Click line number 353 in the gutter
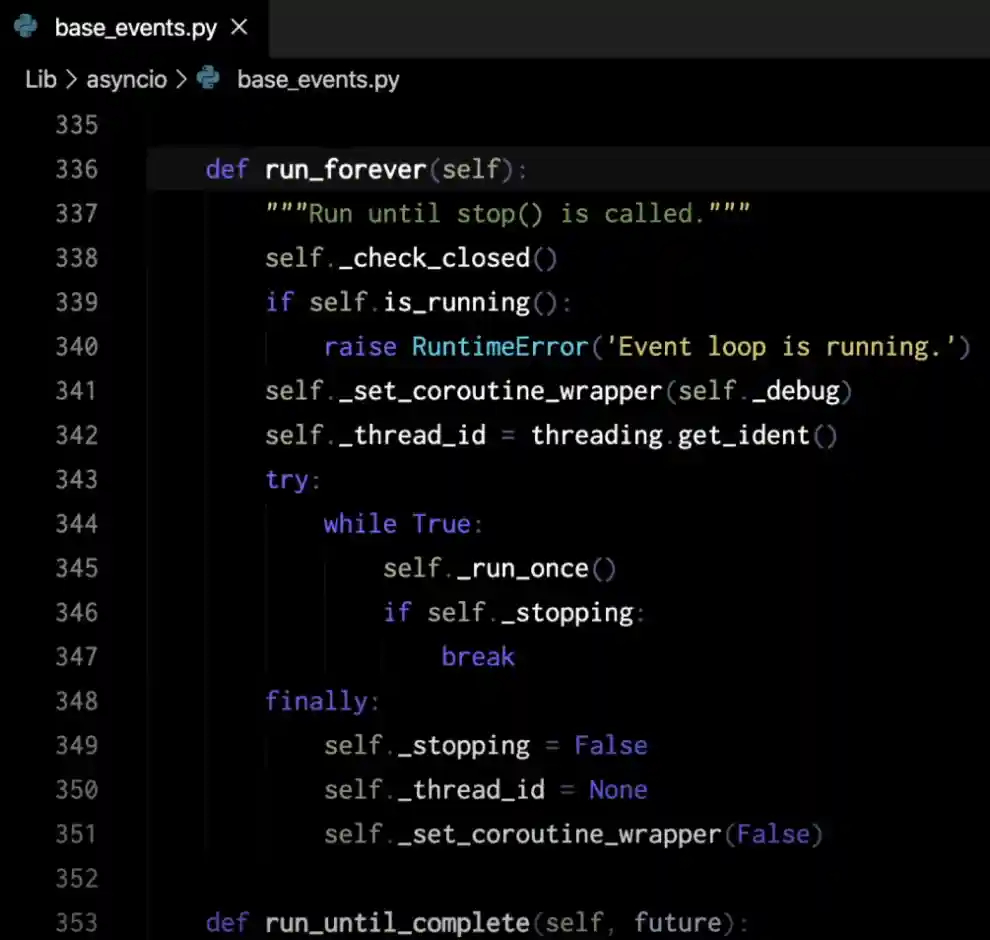This screenshot has width=990, height=940. click(x=76, y=923)
